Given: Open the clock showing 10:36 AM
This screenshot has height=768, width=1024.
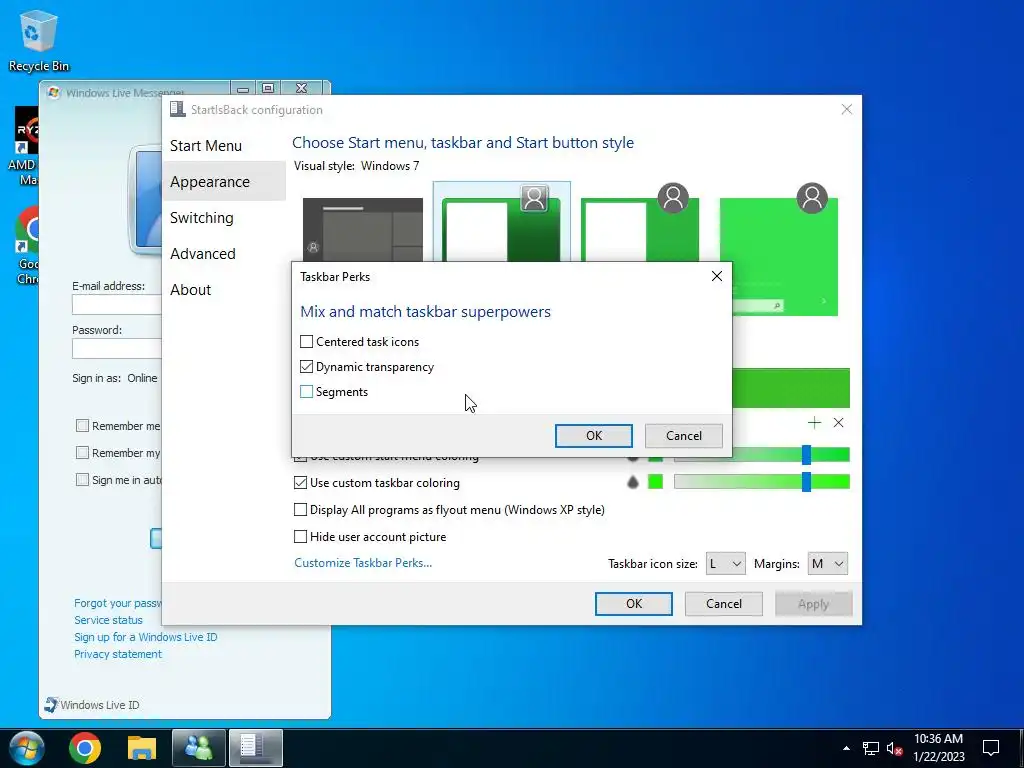Looking at the screenshot, I should (x=938, y=748).
